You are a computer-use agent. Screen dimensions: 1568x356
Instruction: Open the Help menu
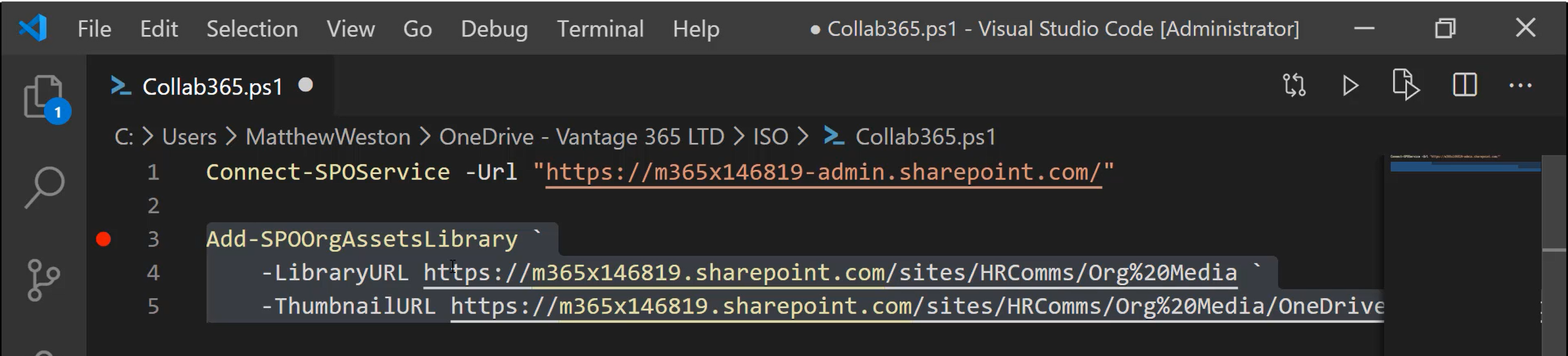point(696,29)
